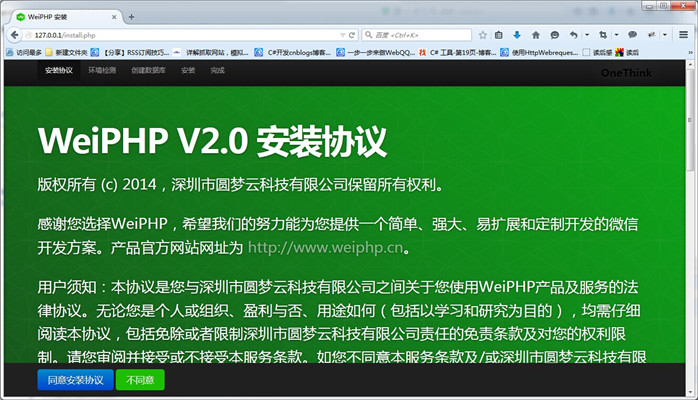
Task: Select the WeiPHP 安装 browser tab
Action: pos(67,17)
